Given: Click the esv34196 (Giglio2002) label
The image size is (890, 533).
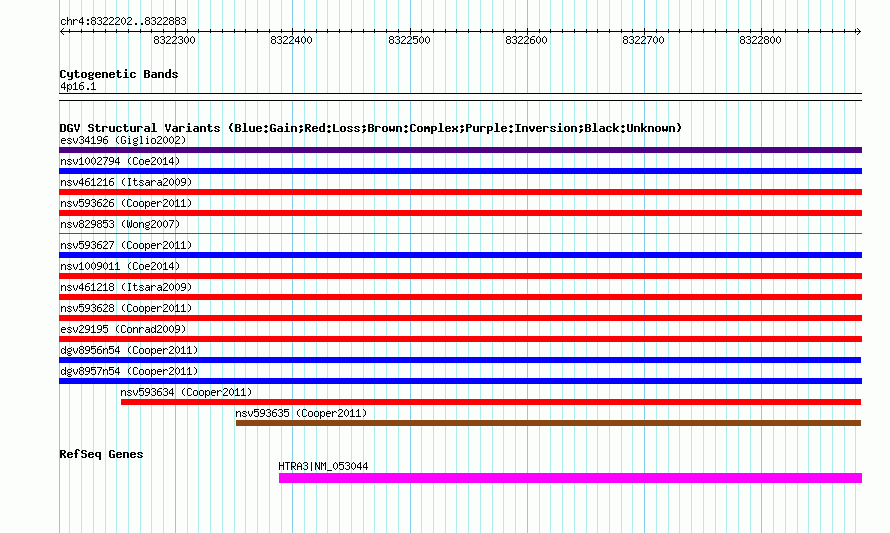Looking at the screenshot, I should (123, 140).
